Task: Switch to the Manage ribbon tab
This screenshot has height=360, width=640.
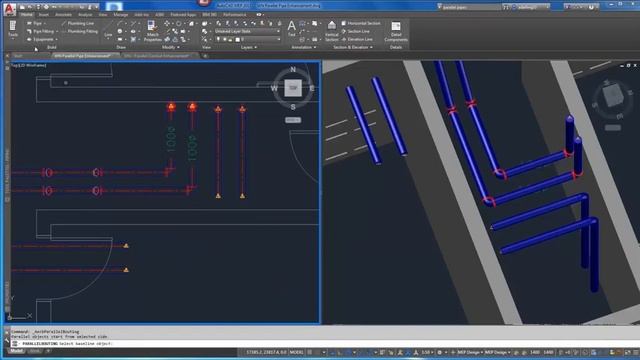Action: click(121, 15)
